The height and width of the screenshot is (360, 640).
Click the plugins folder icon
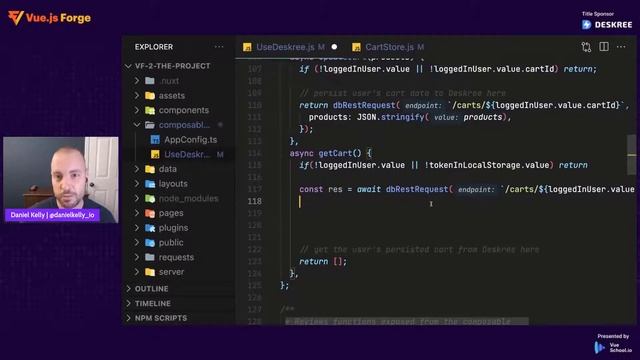pyautogui.click(x=150, y=228)
